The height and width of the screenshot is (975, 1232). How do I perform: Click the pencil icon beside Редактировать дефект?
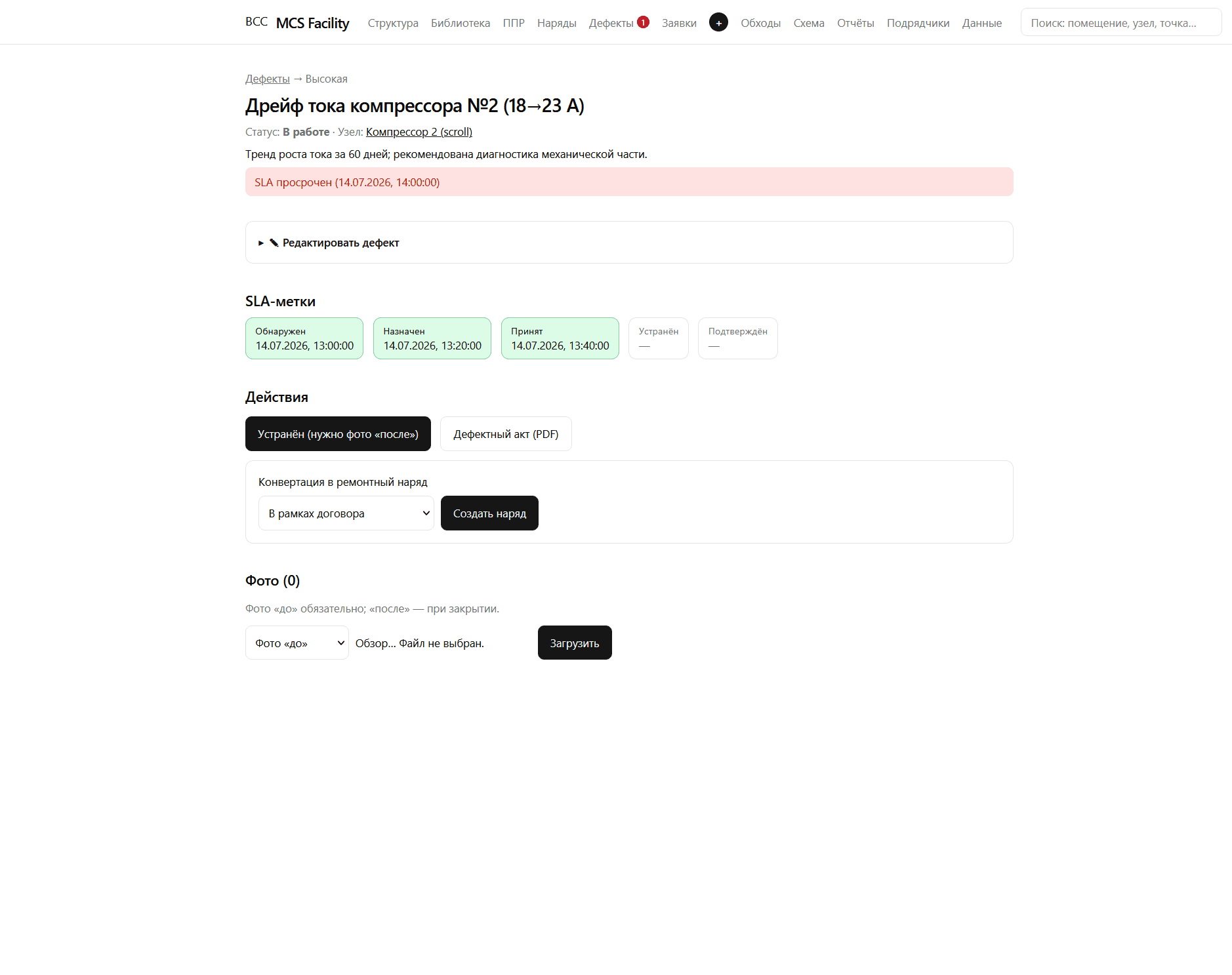(x=274, y=243)
